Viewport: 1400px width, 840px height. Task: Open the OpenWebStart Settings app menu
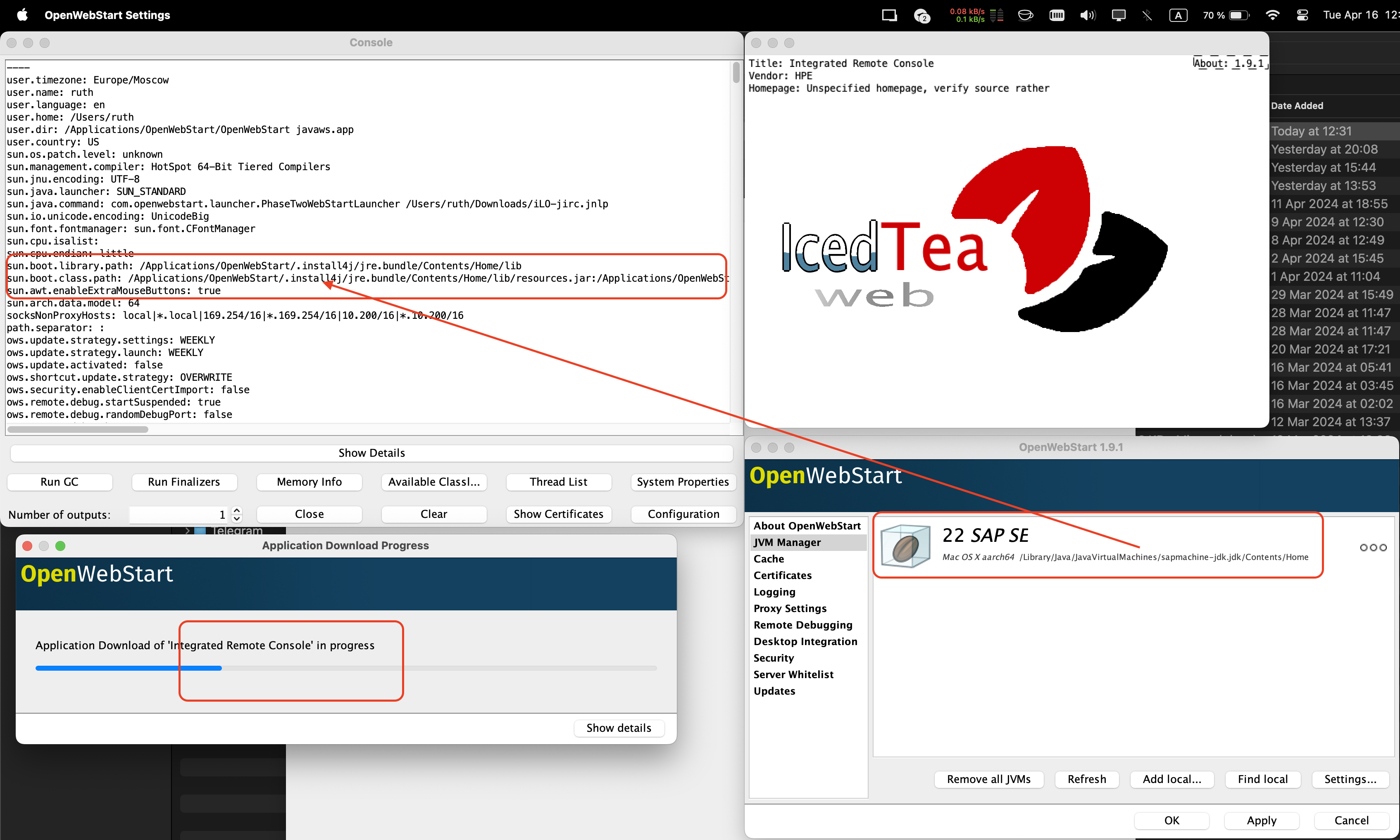[107, 15]
